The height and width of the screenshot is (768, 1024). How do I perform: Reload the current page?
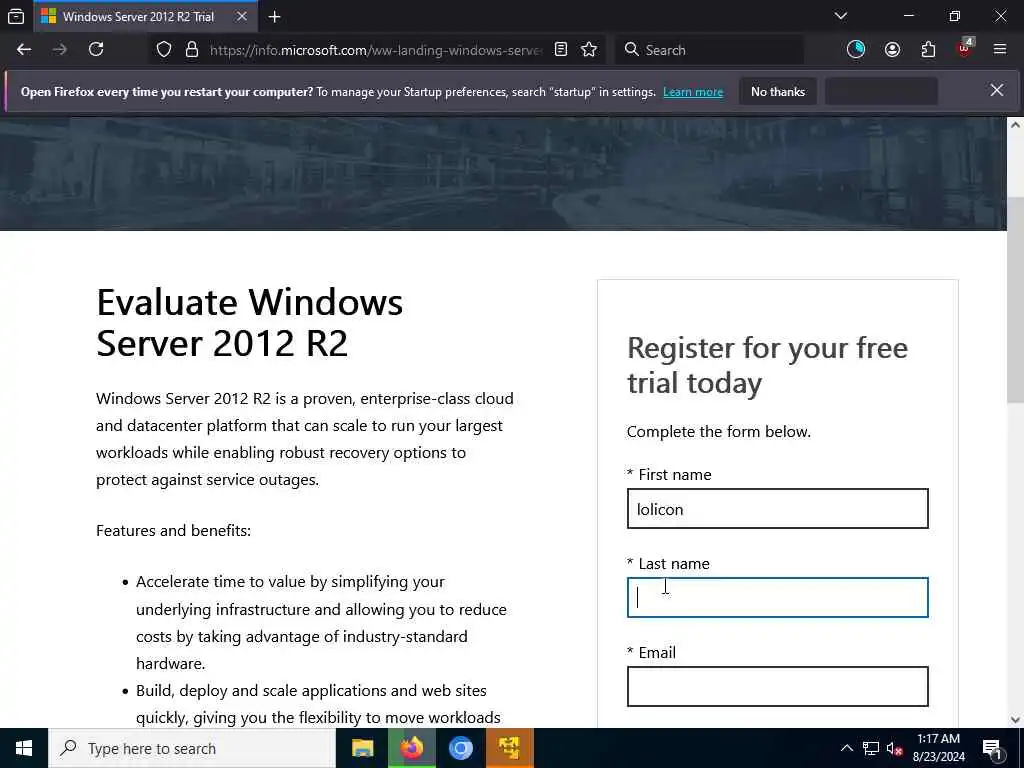point(96,50)
